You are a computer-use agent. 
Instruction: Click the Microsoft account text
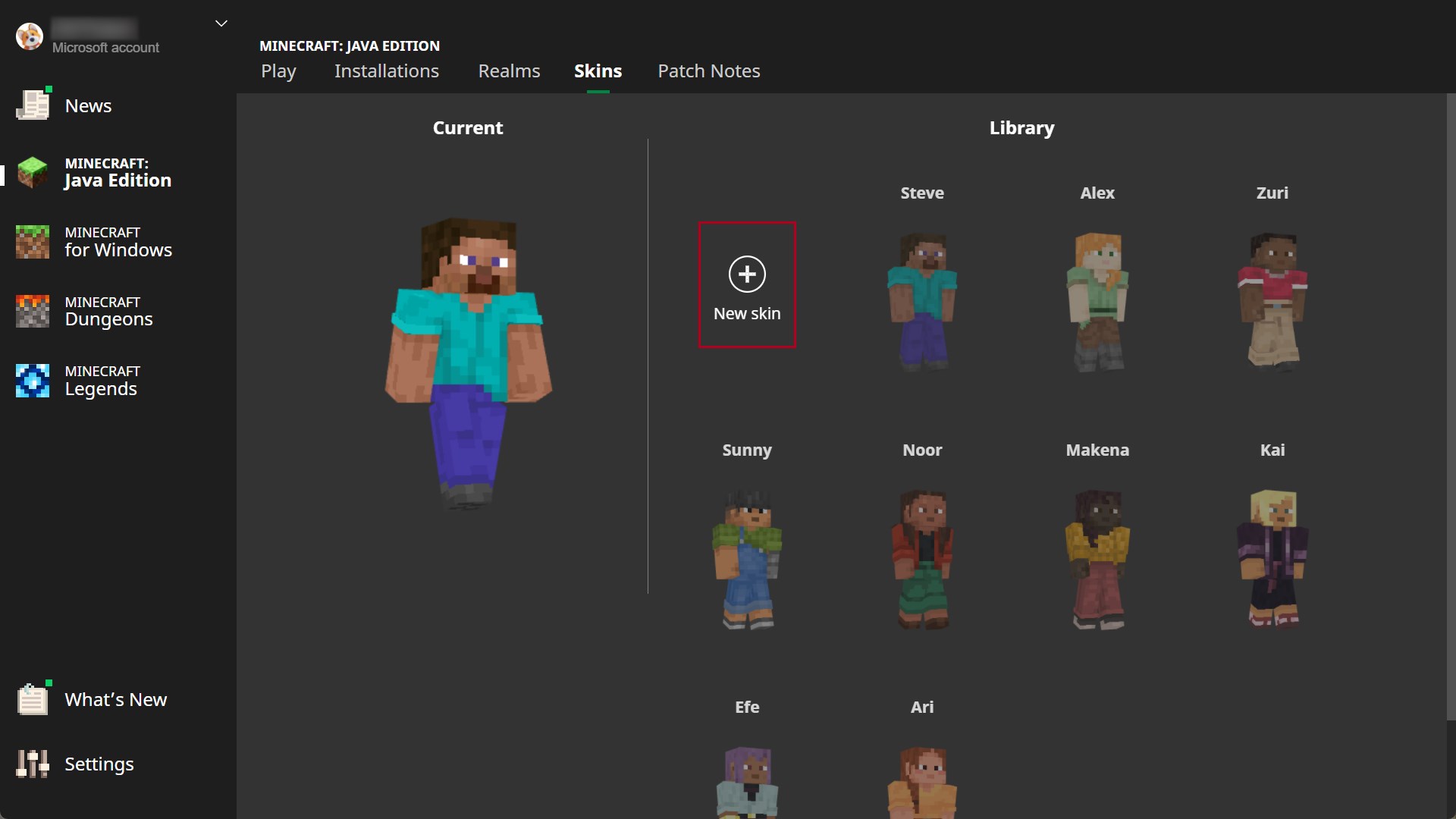[x=105, y=48]
